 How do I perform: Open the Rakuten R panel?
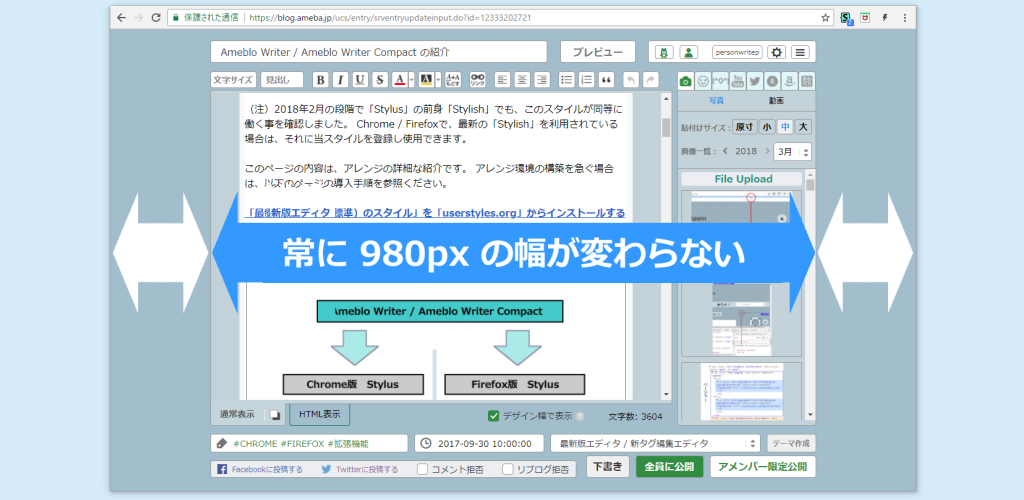click(x=773, y=81)
